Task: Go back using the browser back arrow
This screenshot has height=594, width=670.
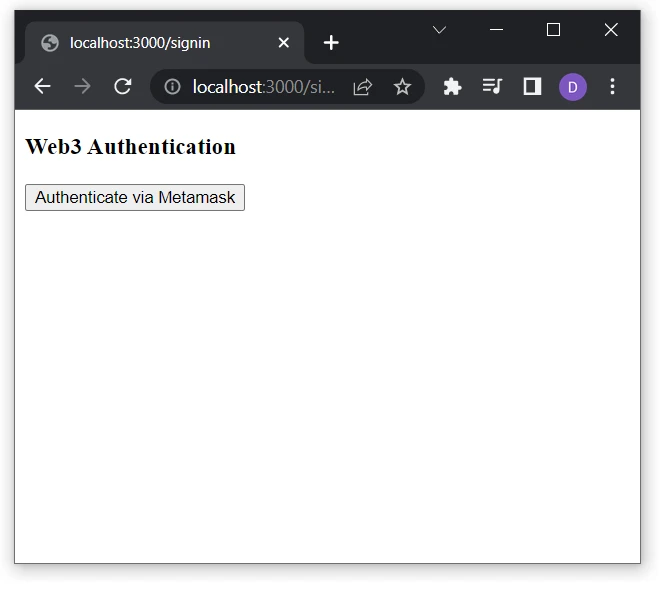Action: (43, 88)
